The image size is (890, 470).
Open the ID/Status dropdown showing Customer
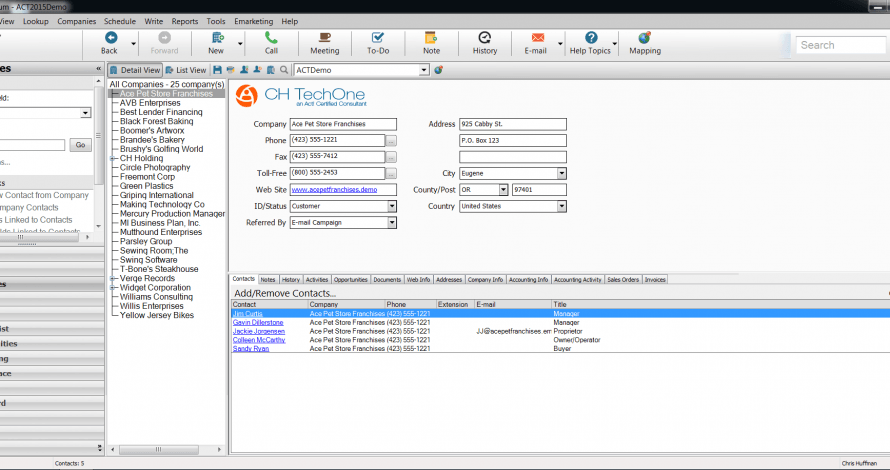pyautogui.click(x=392, y=206)
